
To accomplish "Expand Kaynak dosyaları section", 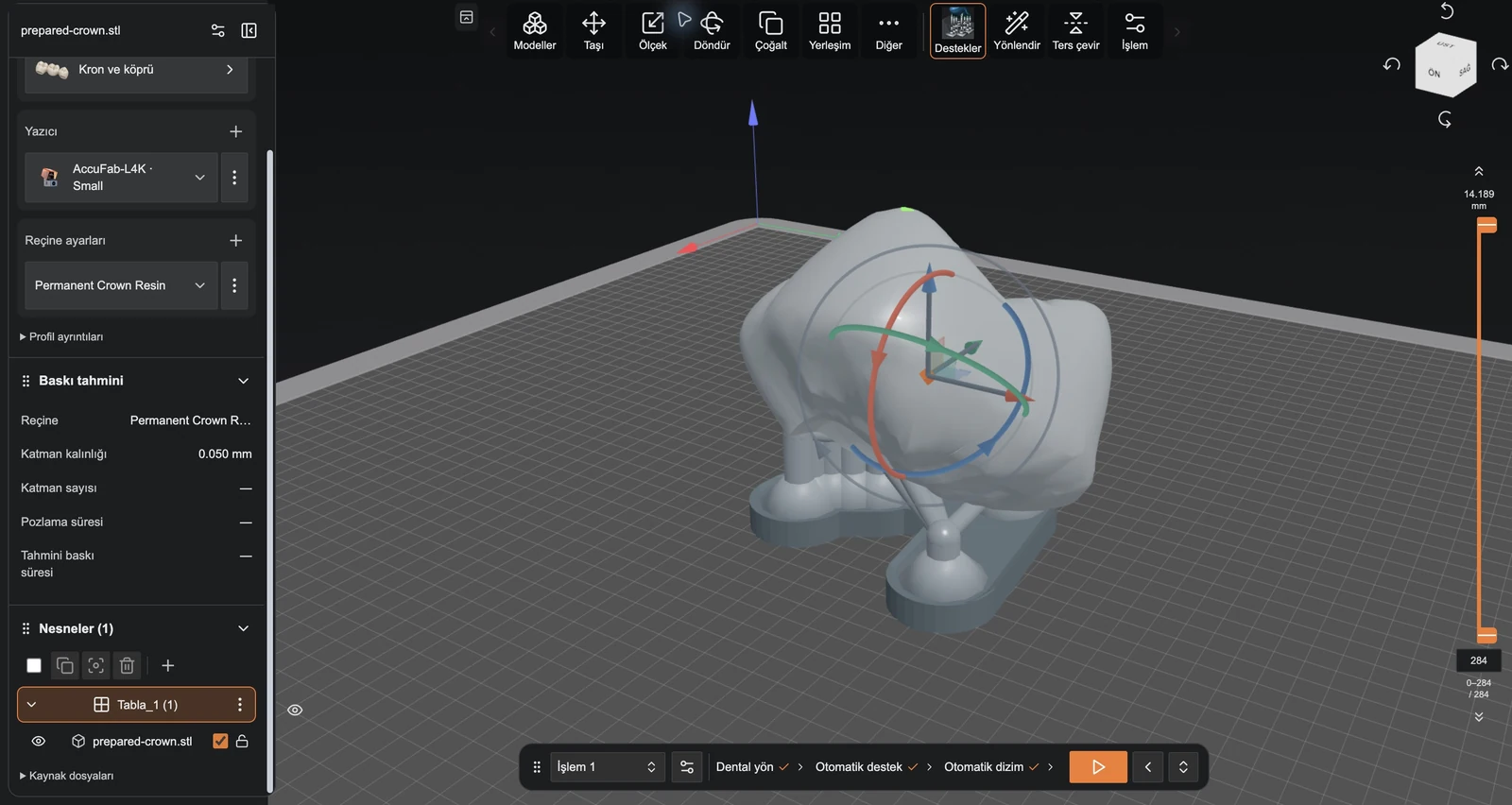I will point(66,777).
